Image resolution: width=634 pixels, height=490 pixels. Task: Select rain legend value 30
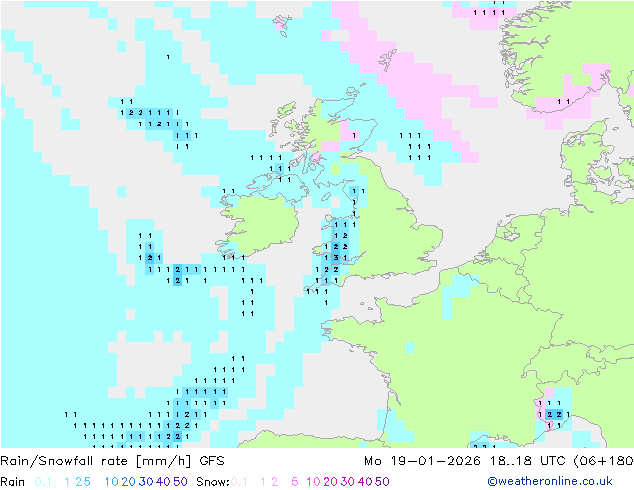(x=146, y=482)
